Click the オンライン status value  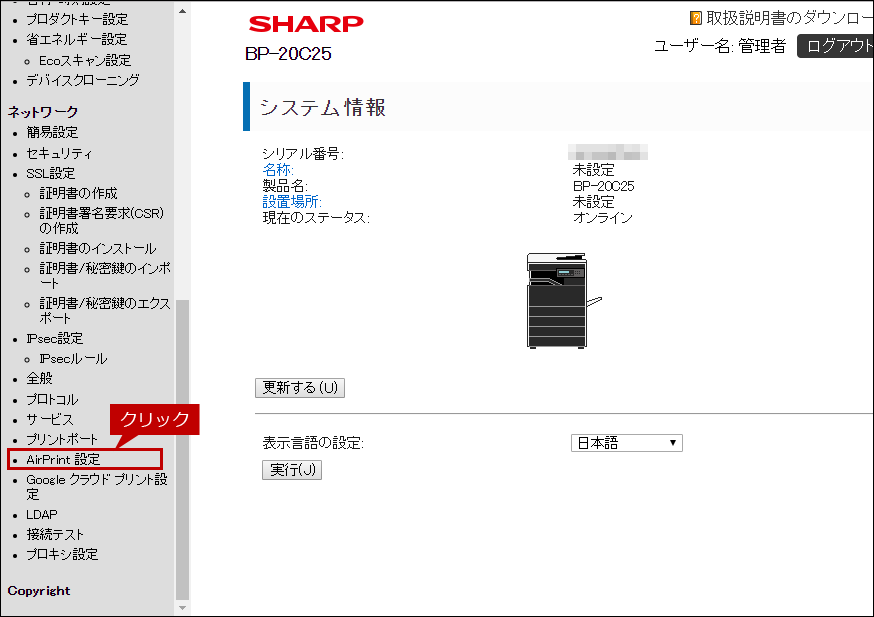coord(603,218)
